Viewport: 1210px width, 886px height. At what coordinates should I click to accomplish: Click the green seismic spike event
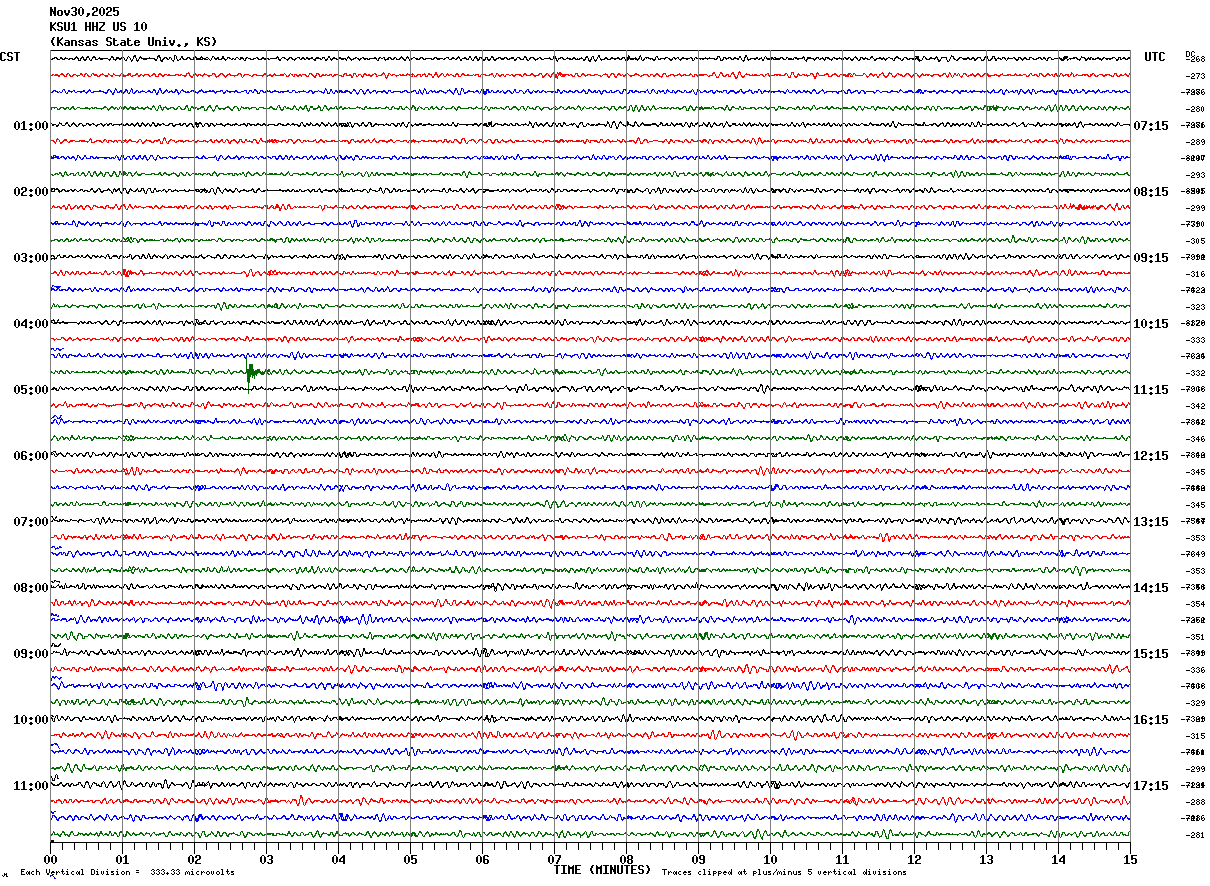click(x=250, y=373)
